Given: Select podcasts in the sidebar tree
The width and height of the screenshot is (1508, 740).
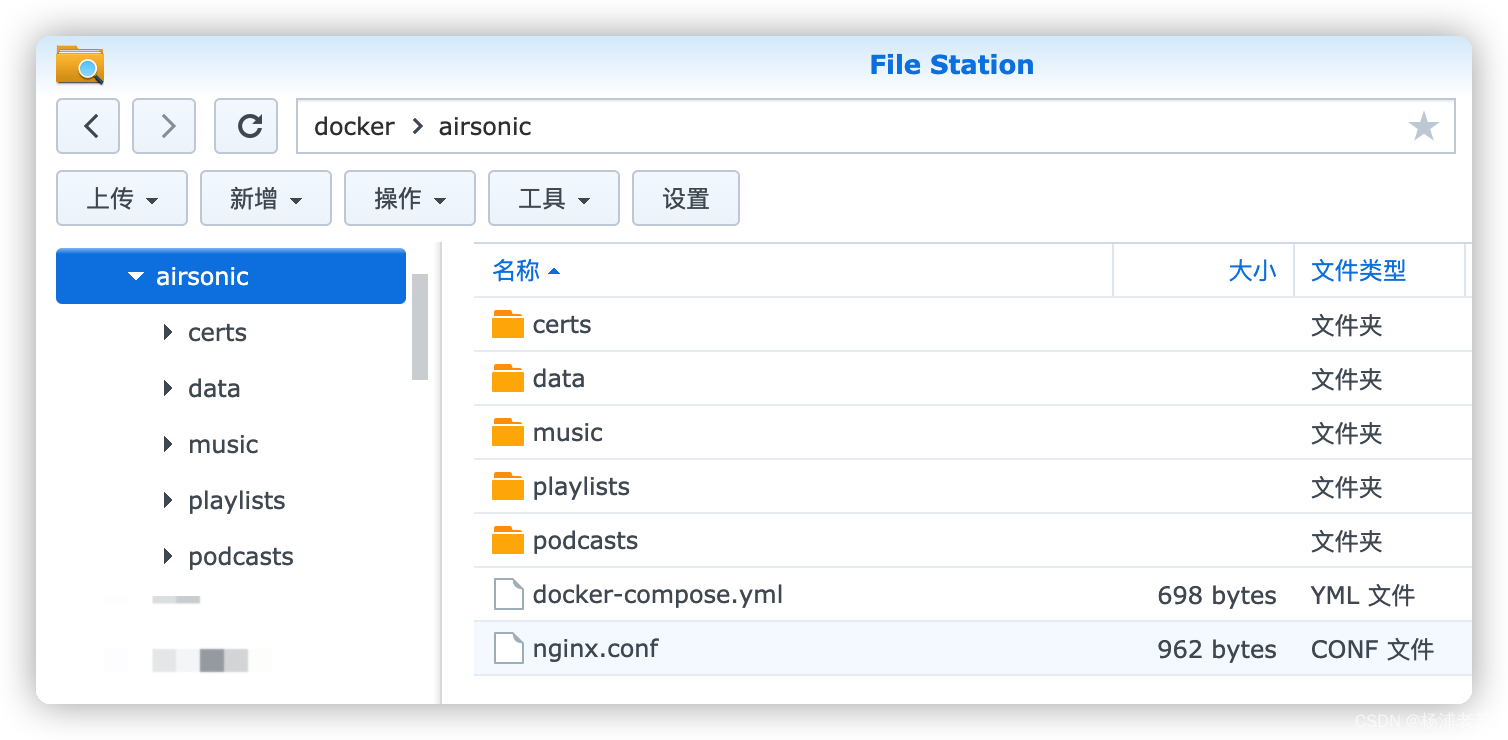Looking at the screenshot, I should (x=241, y=556).
